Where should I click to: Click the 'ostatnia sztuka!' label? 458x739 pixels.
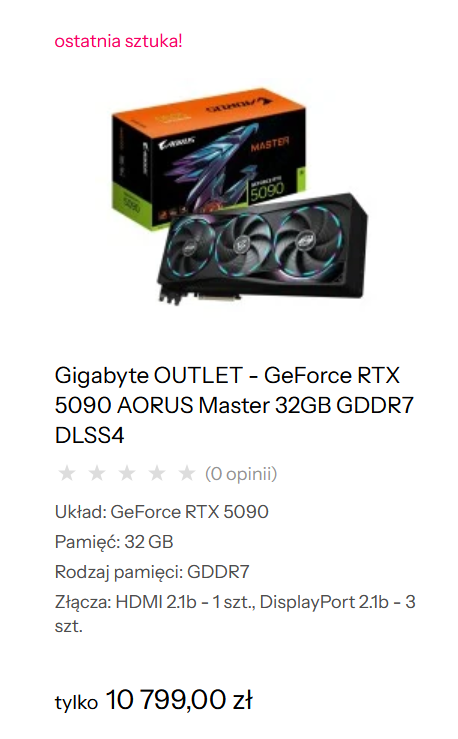click(x=118, y=41)
